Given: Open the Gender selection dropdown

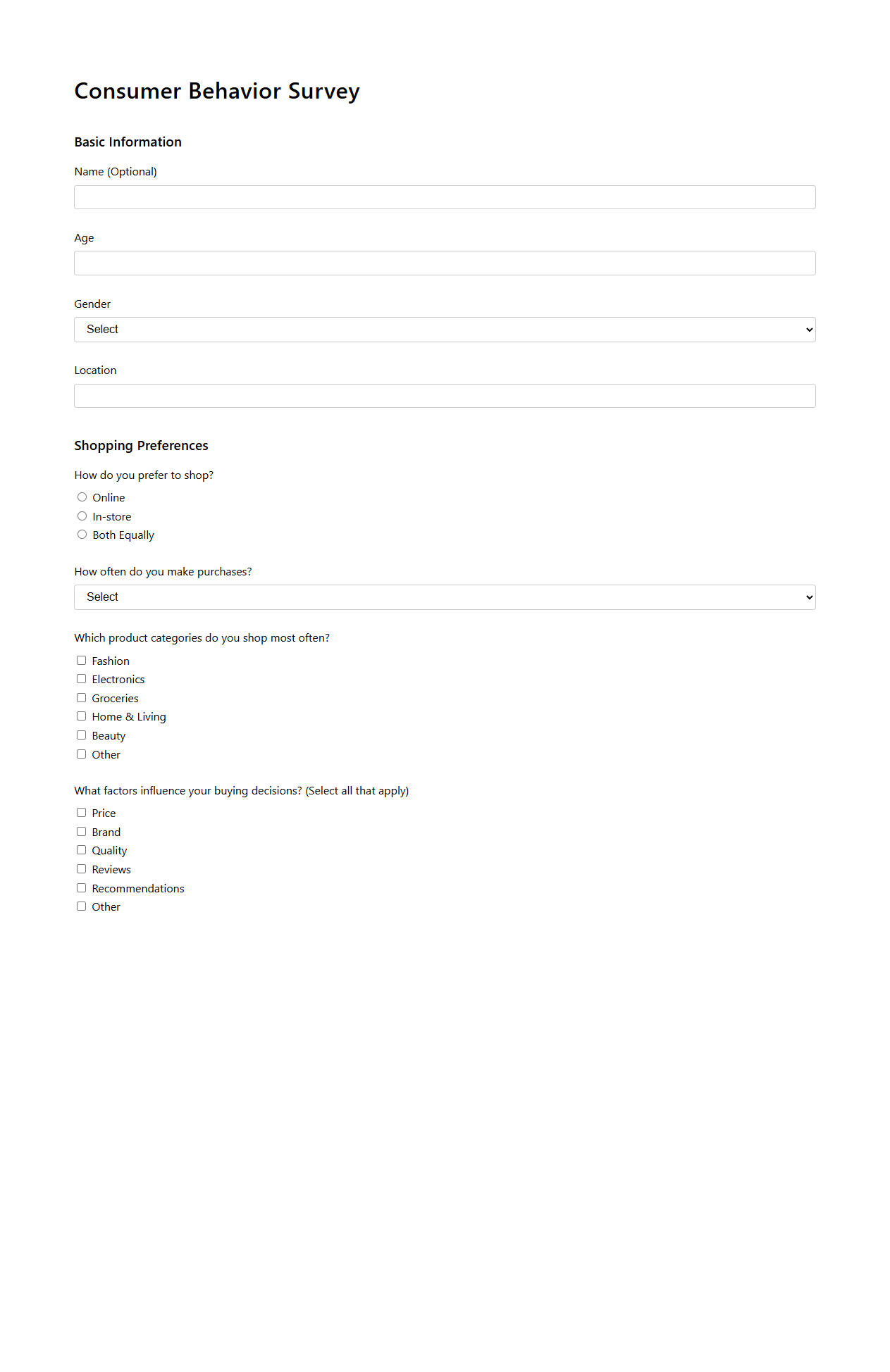Looking at the screenshot, I should point(445,329).
